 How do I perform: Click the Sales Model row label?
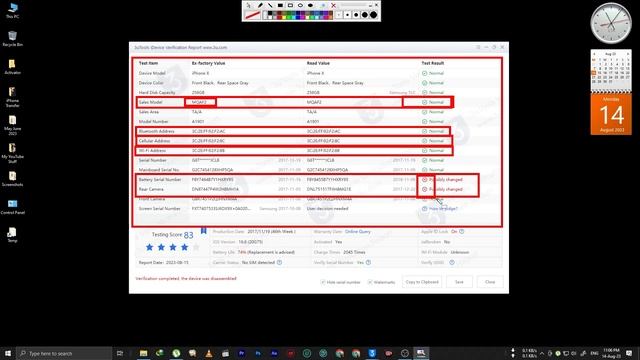(150, 102)
